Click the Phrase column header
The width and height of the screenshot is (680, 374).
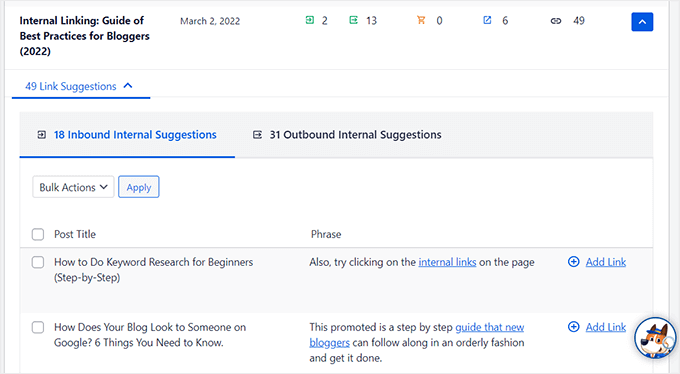(326, 234)
